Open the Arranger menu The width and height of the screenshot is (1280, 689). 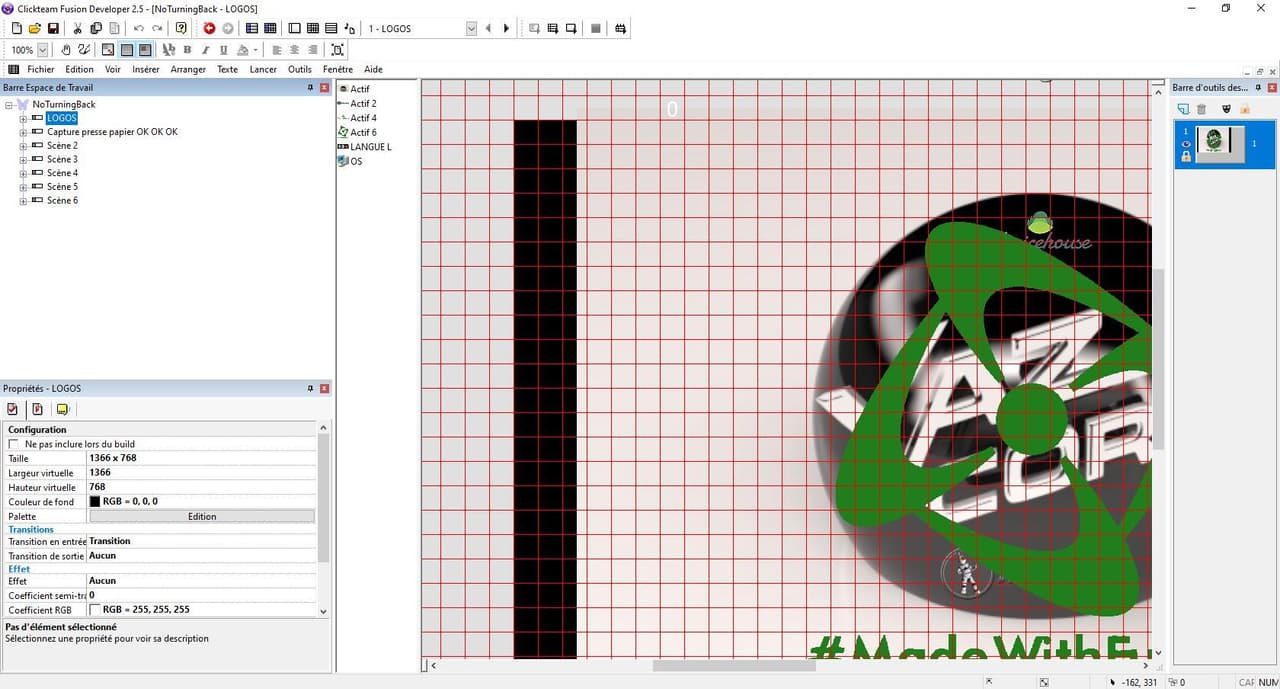point(188,69)
